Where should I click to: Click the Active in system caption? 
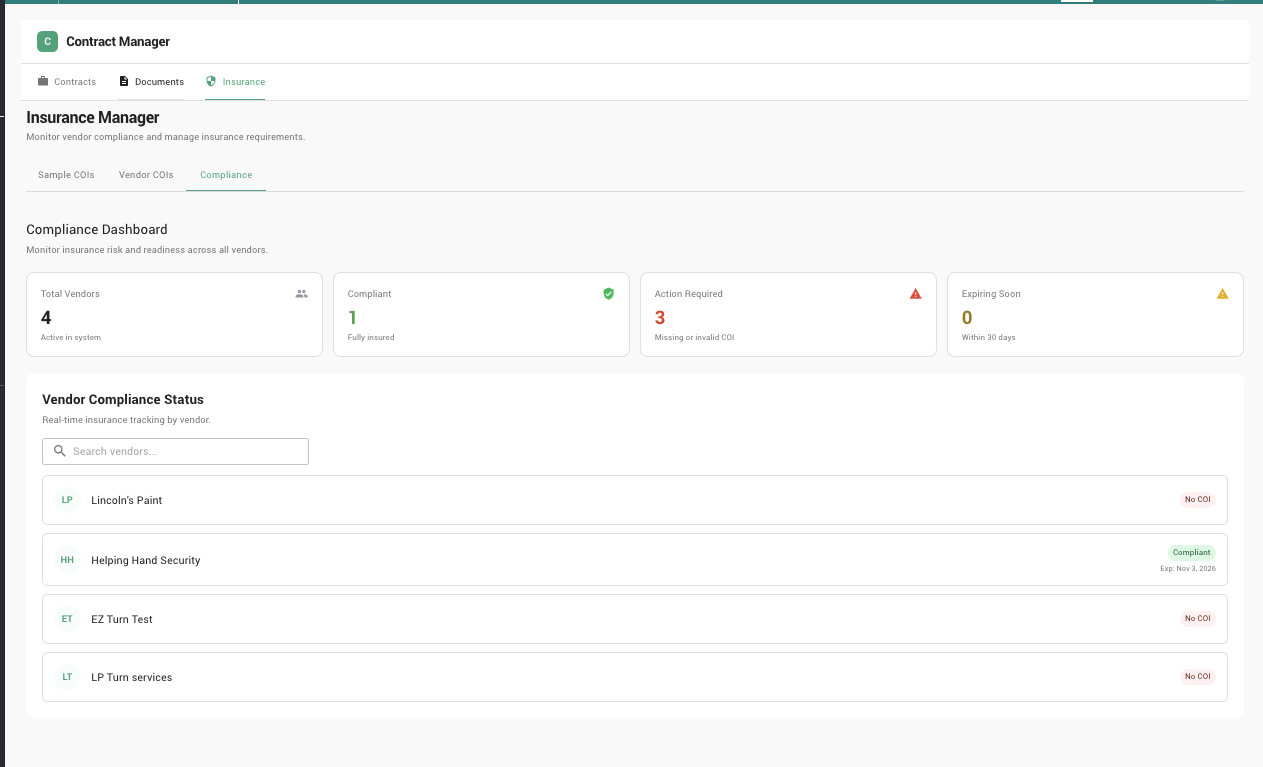pyautogui.click(x=71, y=338)
